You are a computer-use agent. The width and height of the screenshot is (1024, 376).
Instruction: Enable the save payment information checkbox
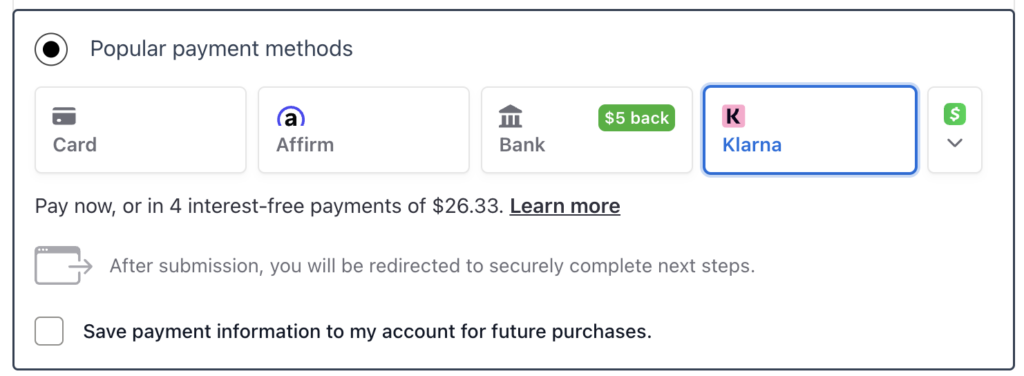(49, 331)
